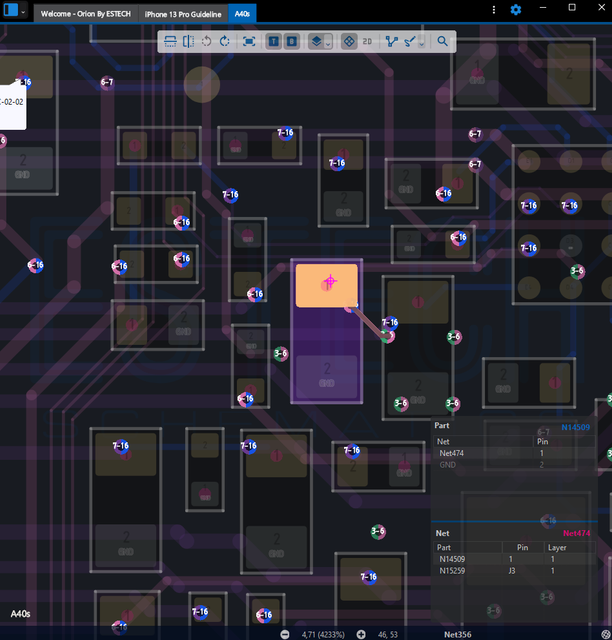The height and width of the screenshot is (640, 612).
Task: Minimize the Orion application window
Action: click(x=543, y=8)
